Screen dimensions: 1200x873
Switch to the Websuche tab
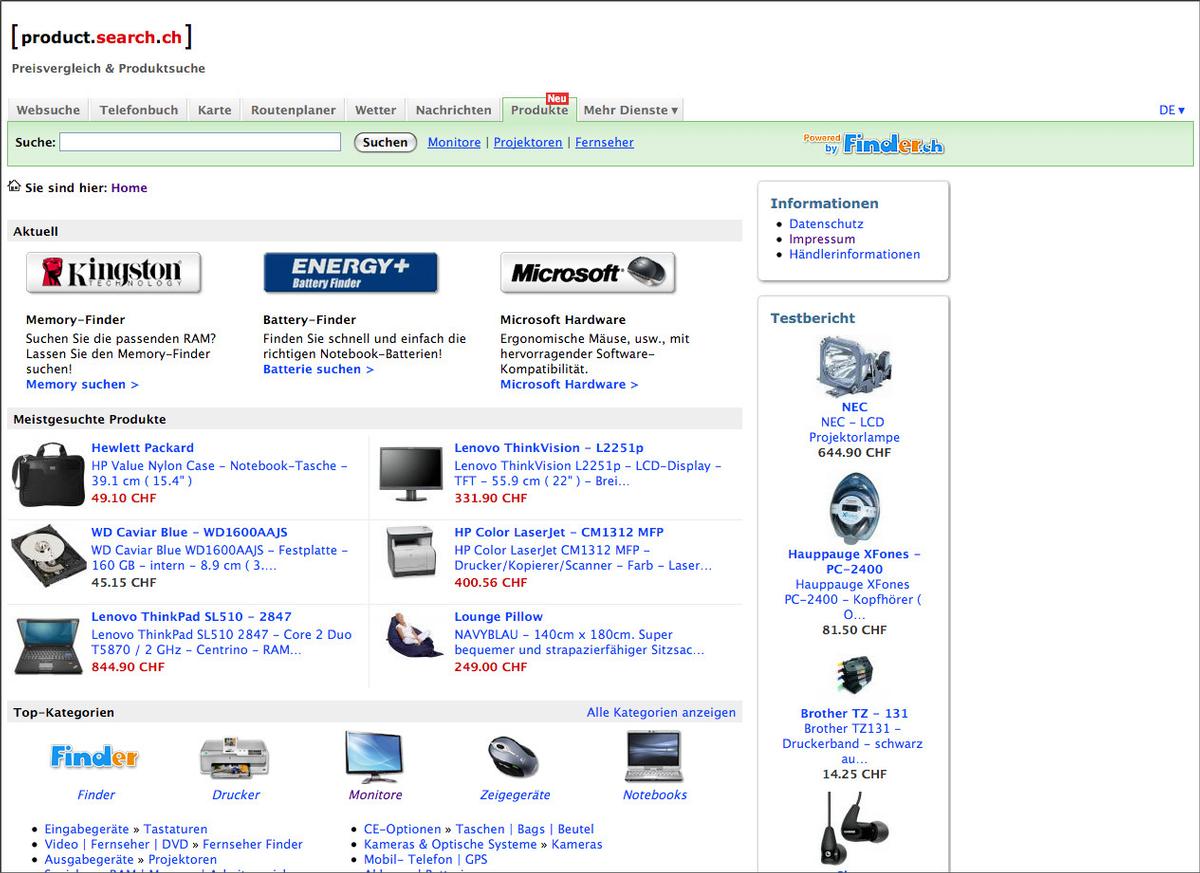point(48,110)
